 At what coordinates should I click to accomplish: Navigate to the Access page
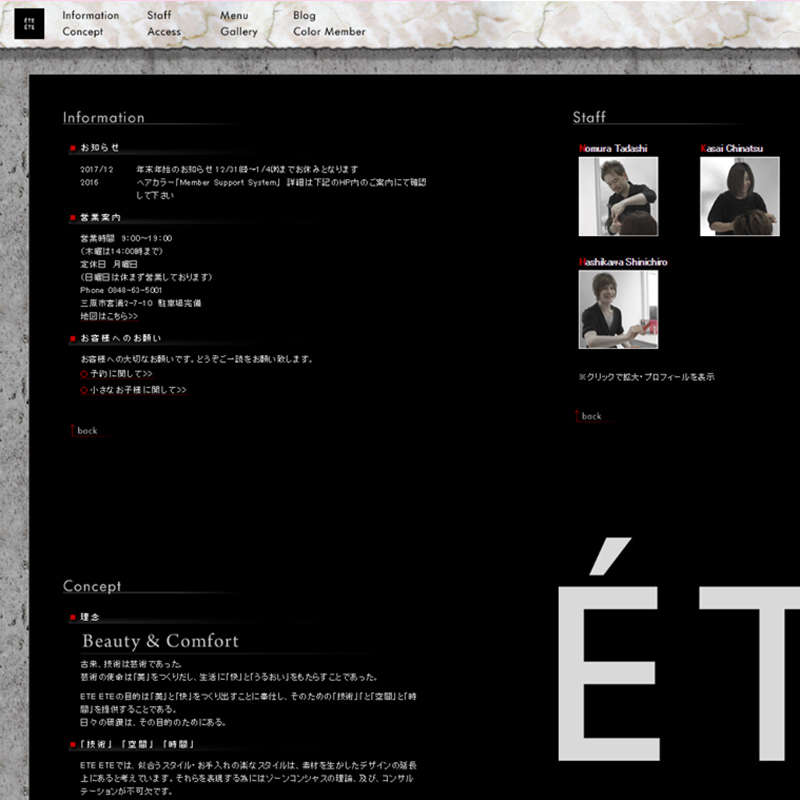point(164,32)
